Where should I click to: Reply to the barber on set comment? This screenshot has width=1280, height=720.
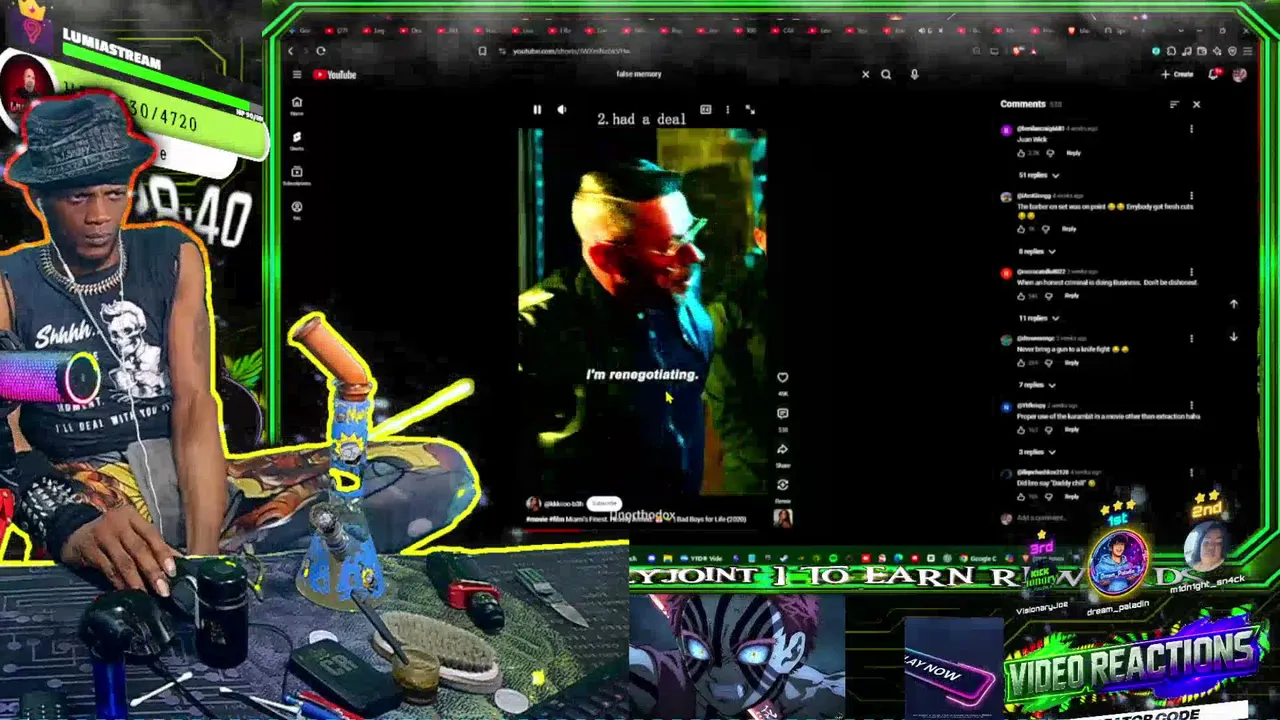1069,229
